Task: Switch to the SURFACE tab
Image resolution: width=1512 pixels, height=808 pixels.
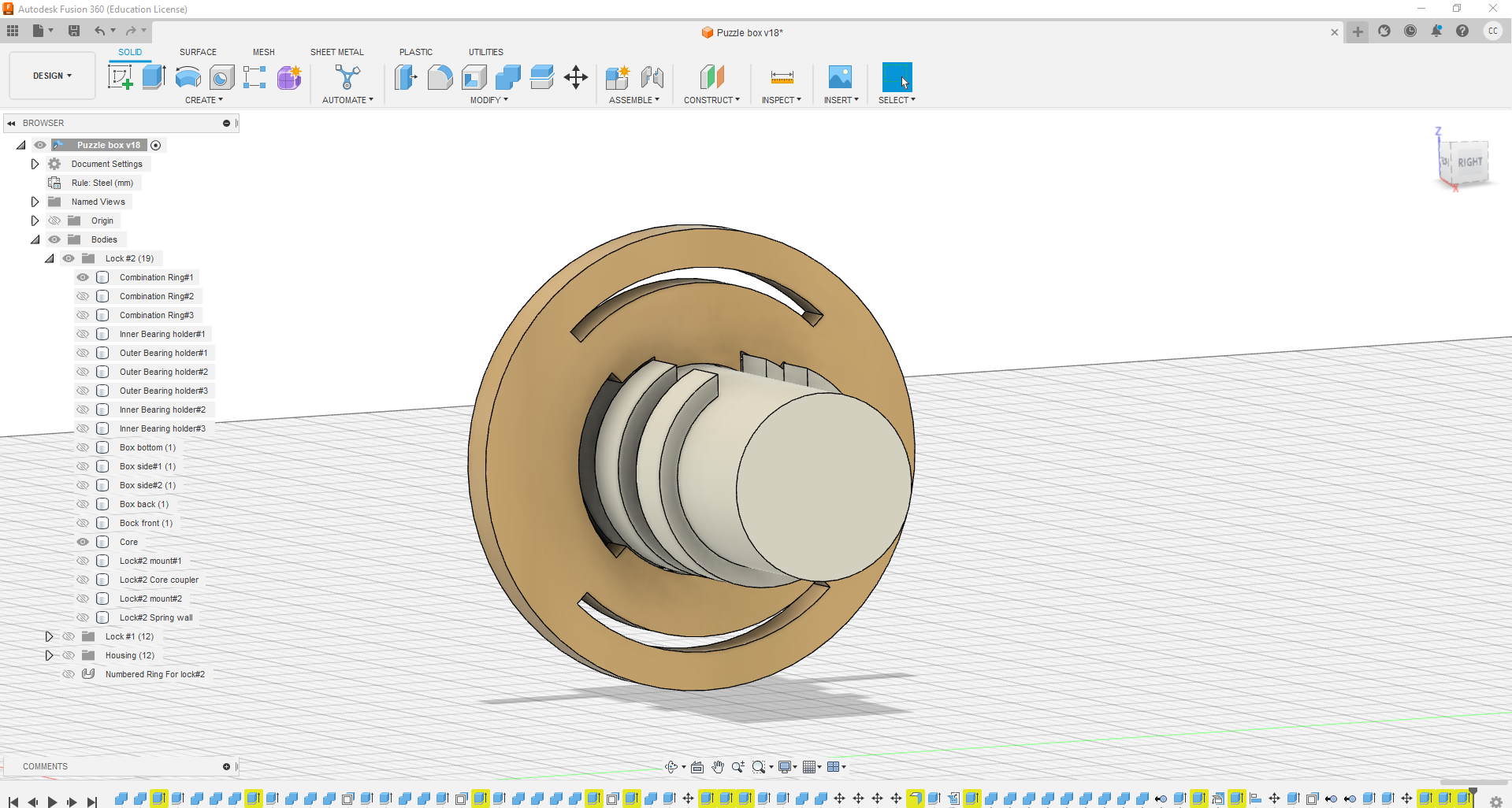Action: click(198, 52)
